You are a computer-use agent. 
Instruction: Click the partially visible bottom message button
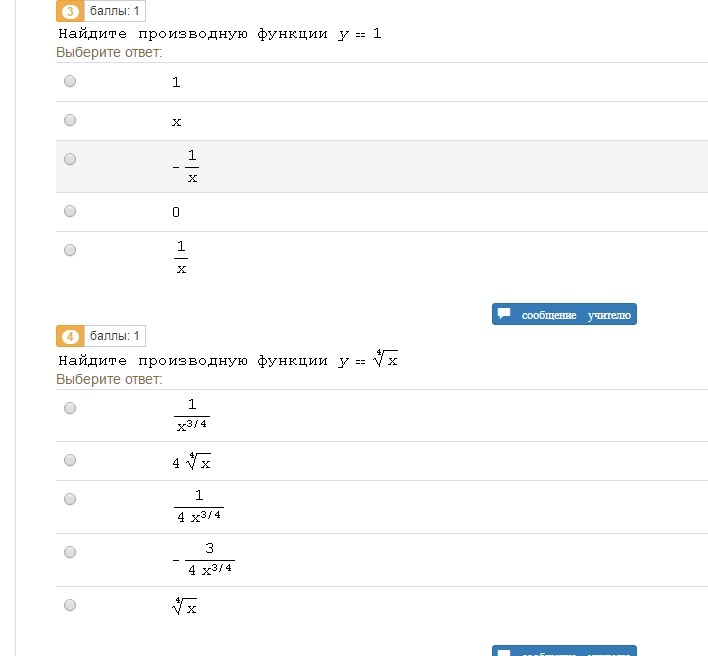coord(564,651)
